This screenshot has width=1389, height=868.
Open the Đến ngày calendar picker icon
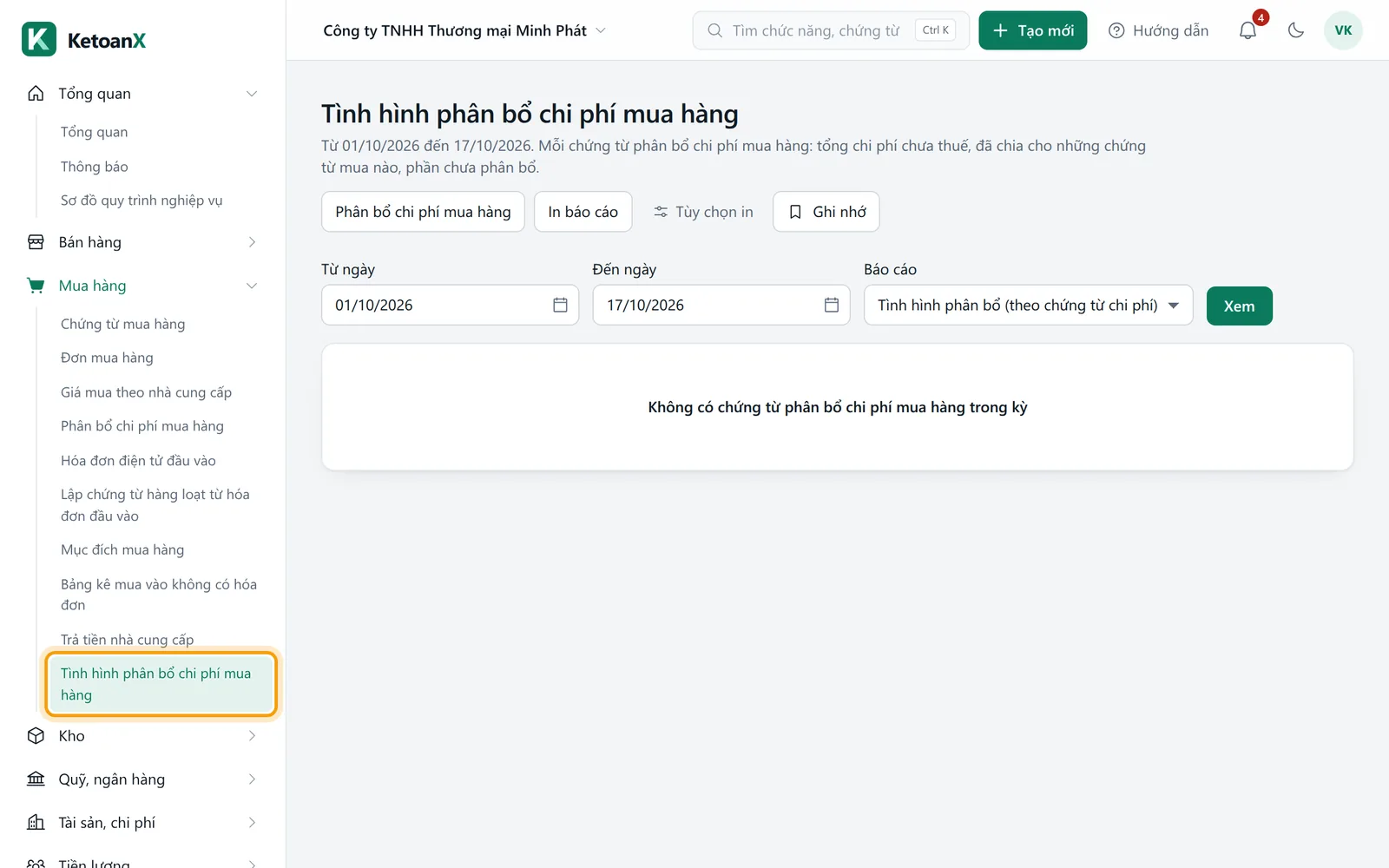(832, 306)
